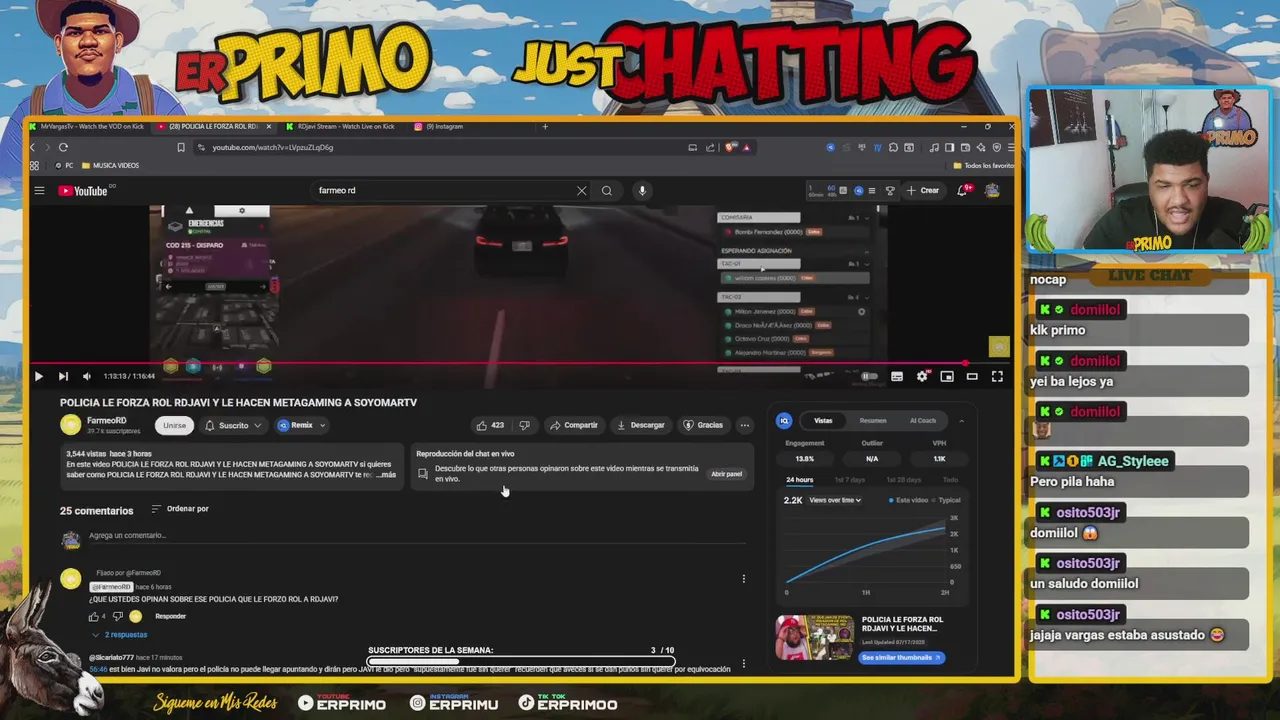Open the browser apps grid icon
The width and height of the screenshot is (1280, 720).
(34, 165)
